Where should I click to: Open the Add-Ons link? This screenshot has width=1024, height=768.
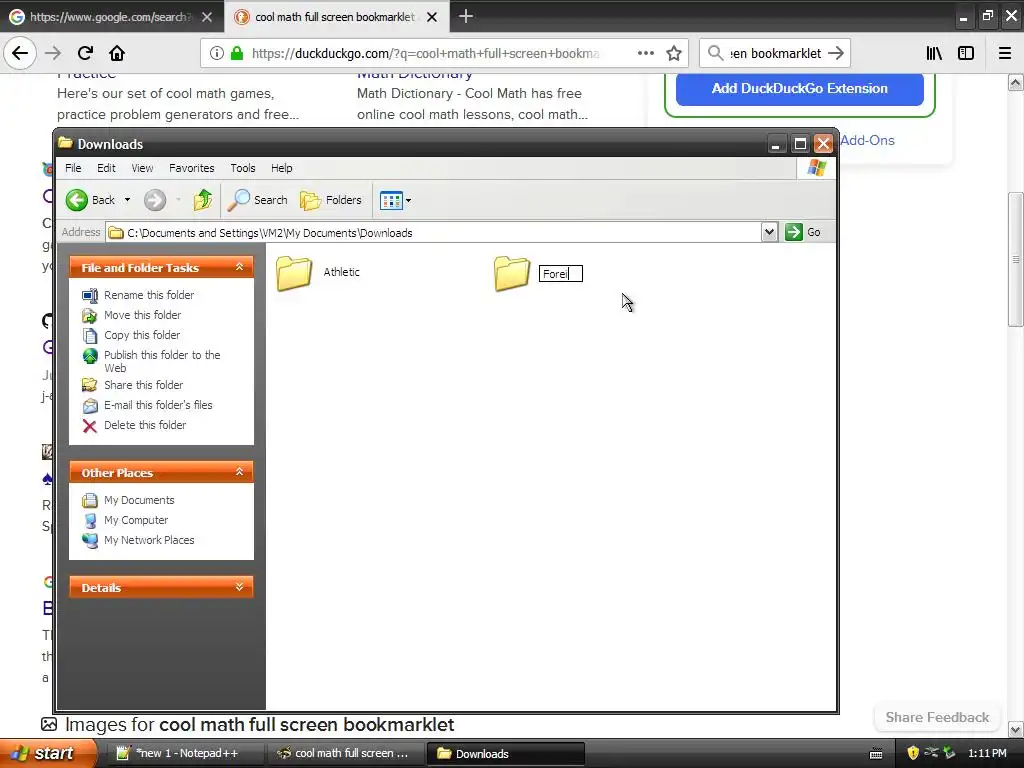coord(867,140)
